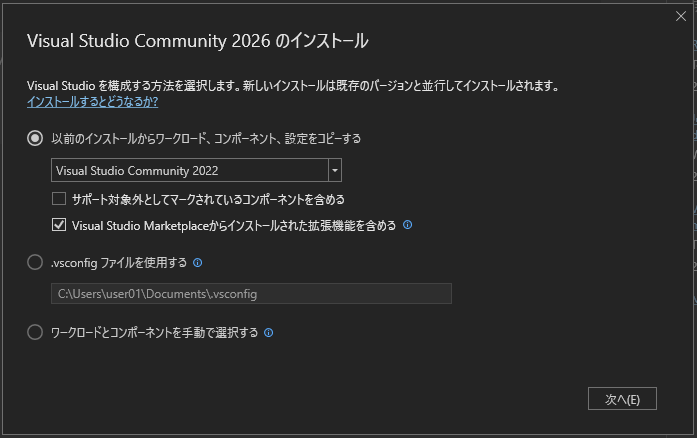Select the .vsconfig file radio button
697x438 pixels.
pyautogui.click(x=36, y=263)
